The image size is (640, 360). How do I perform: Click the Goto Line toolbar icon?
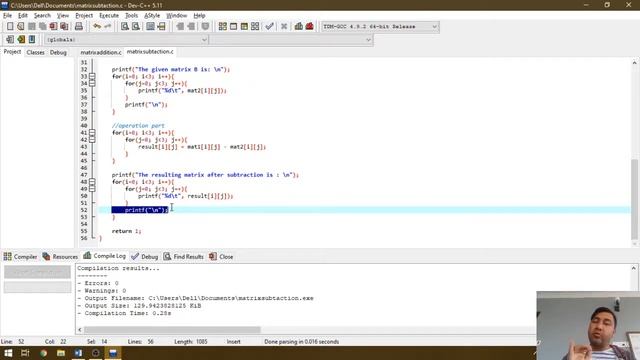(x=162, y=27)
